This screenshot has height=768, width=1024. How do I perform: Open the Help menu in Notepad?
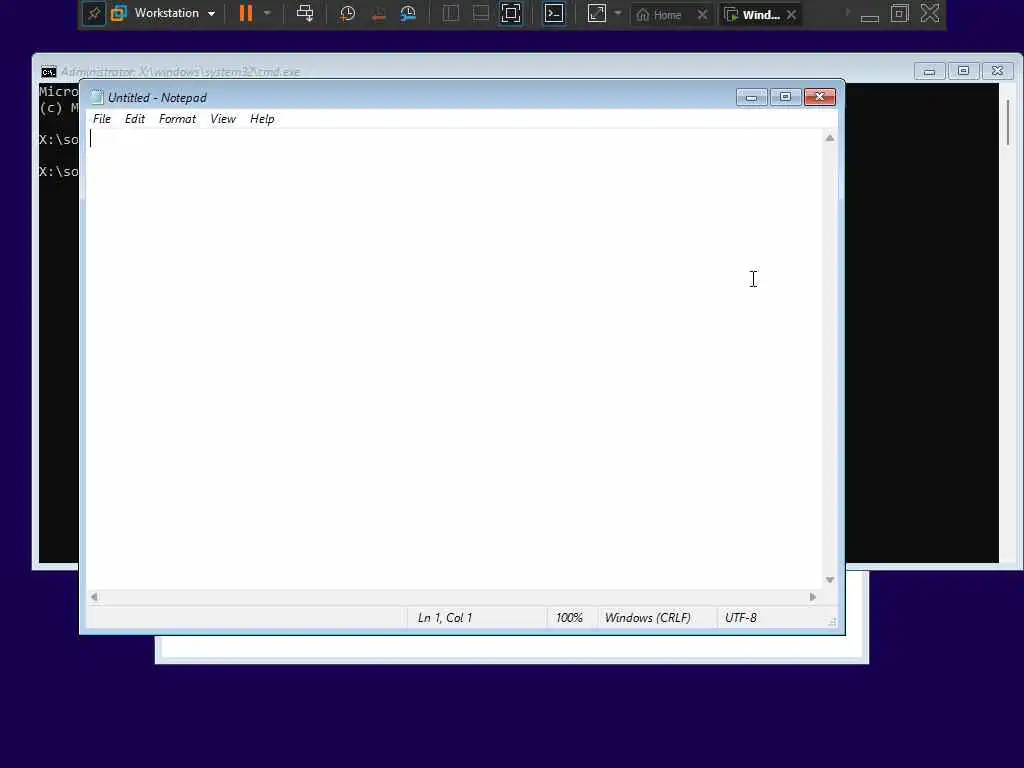click(x=262, y=119)
